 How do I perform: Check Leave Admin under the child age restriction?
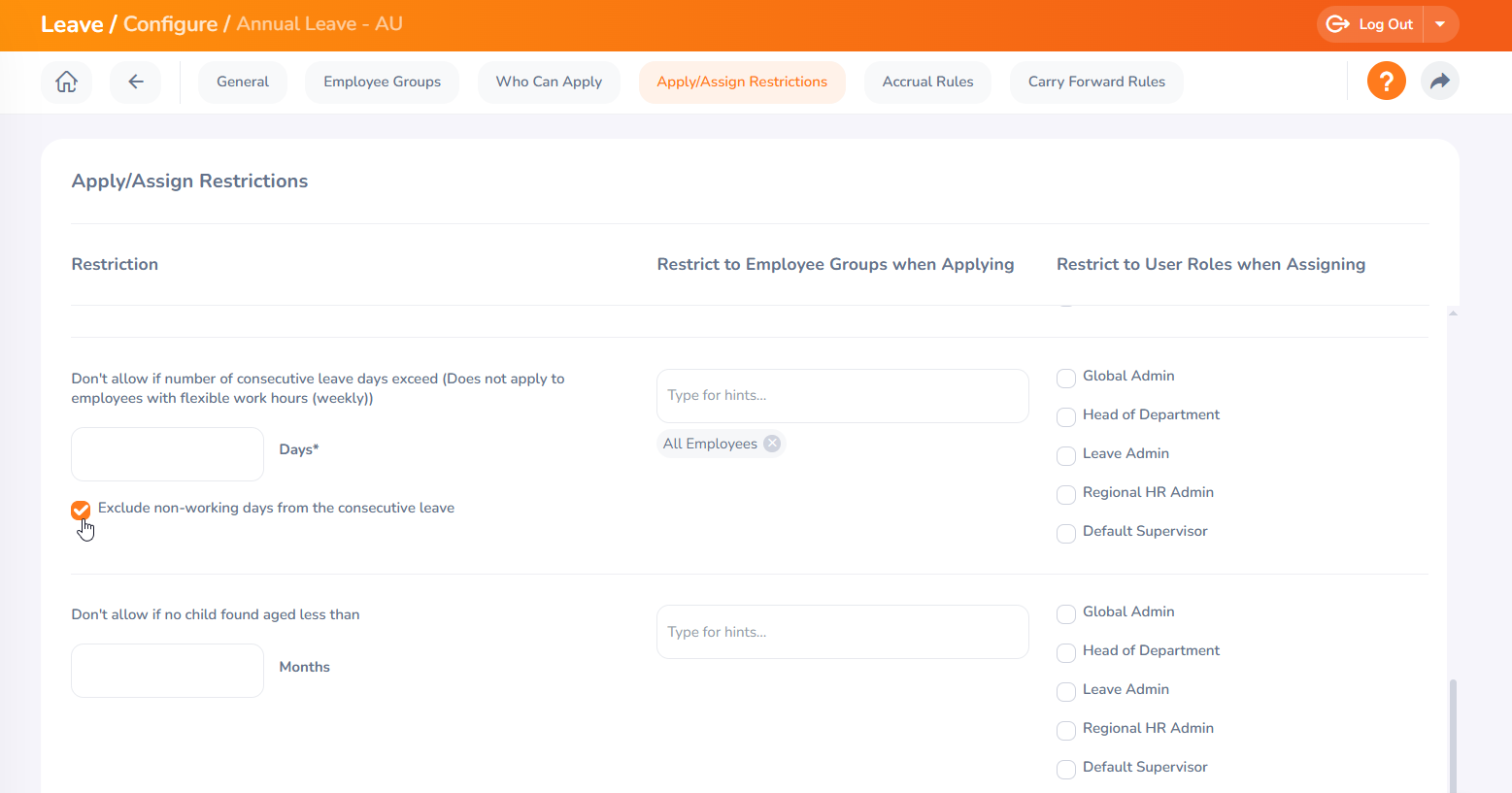(x=1065, y=691)
